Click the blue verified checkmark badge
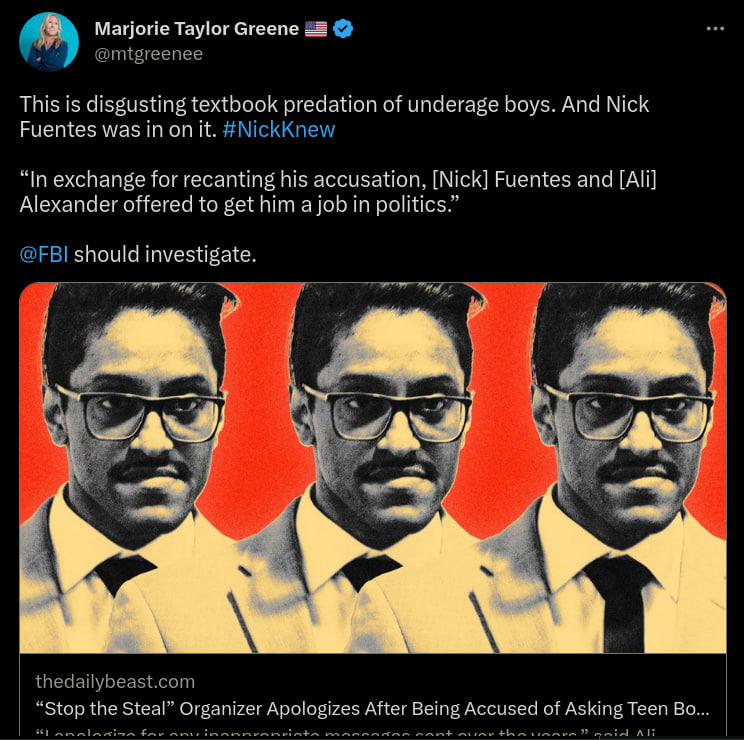 point(343,29)
